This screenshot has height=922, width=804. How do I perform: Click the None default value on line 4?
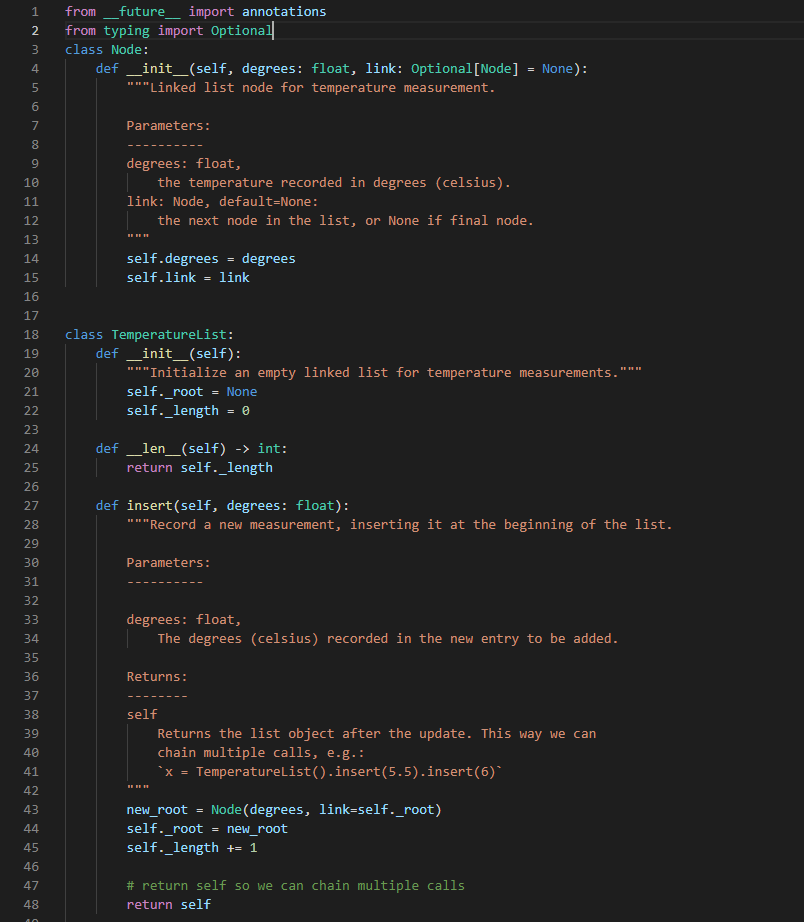coord(557,68)
